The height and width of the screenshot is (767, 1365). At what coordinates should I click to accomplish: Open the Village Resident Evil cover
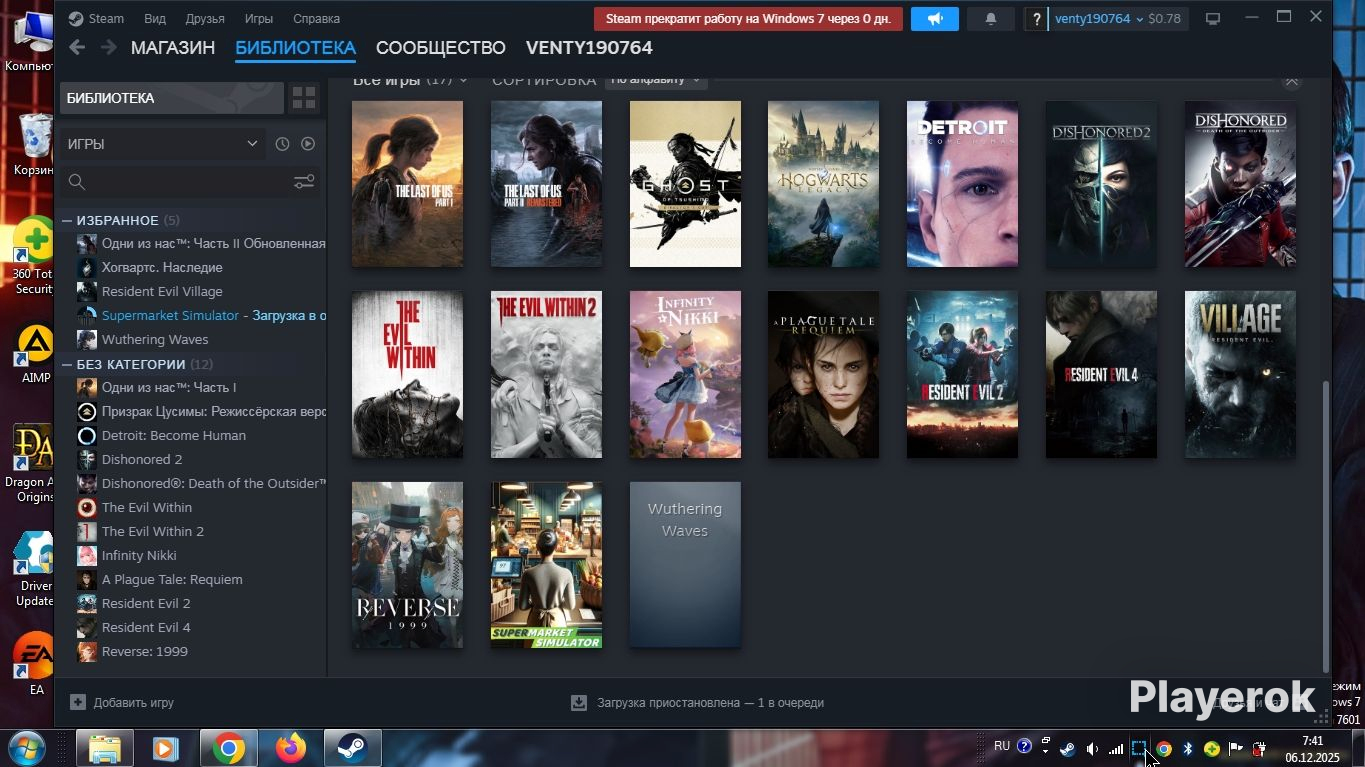point(1241,375)
